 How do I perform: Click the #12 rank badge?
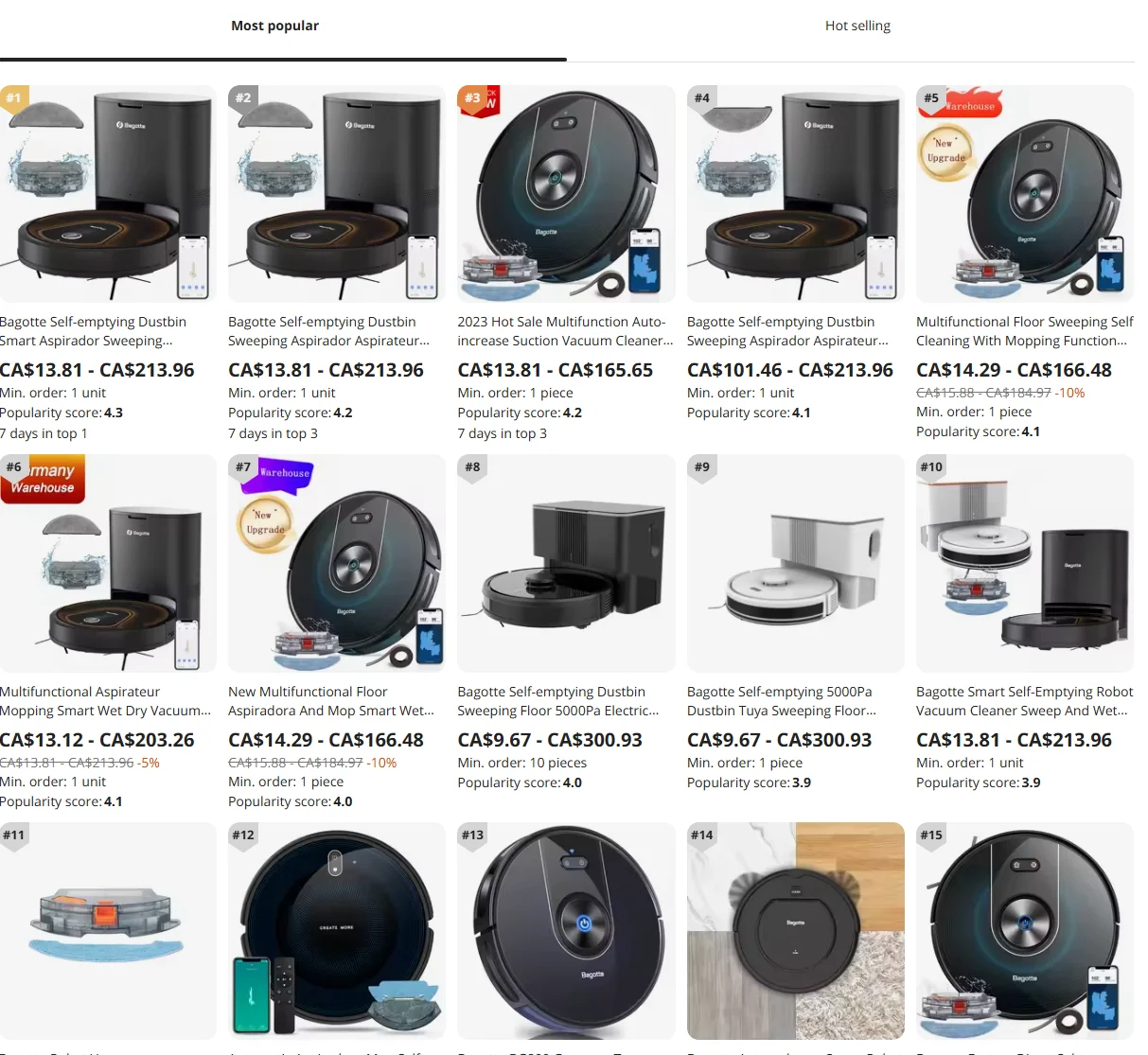coord(243,835)
